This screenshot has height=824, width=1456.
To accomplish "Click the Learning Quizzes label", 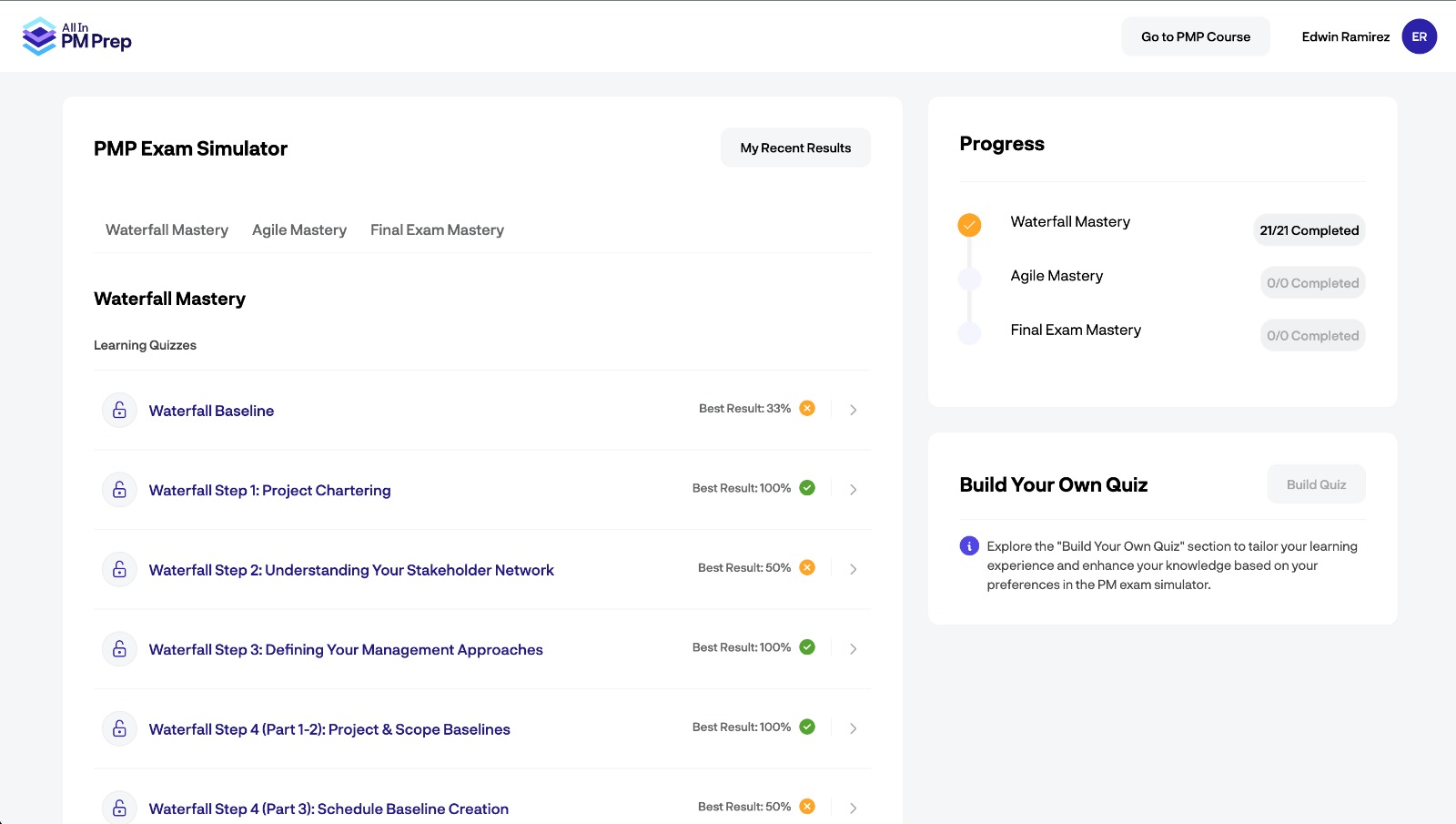I will pyautogui.click(x=145, y=345).
